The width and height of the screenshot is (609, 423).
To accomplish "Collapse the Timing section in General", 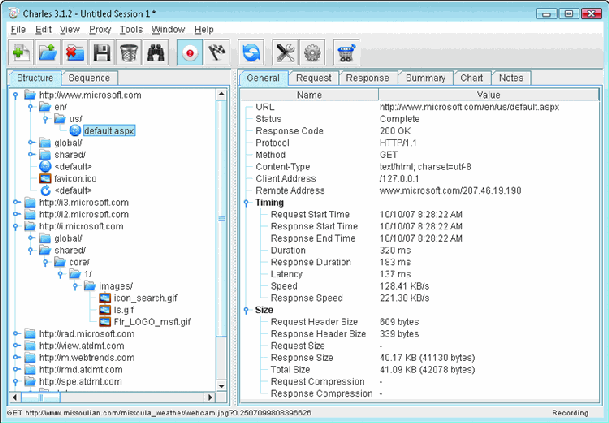I will 246,203.
